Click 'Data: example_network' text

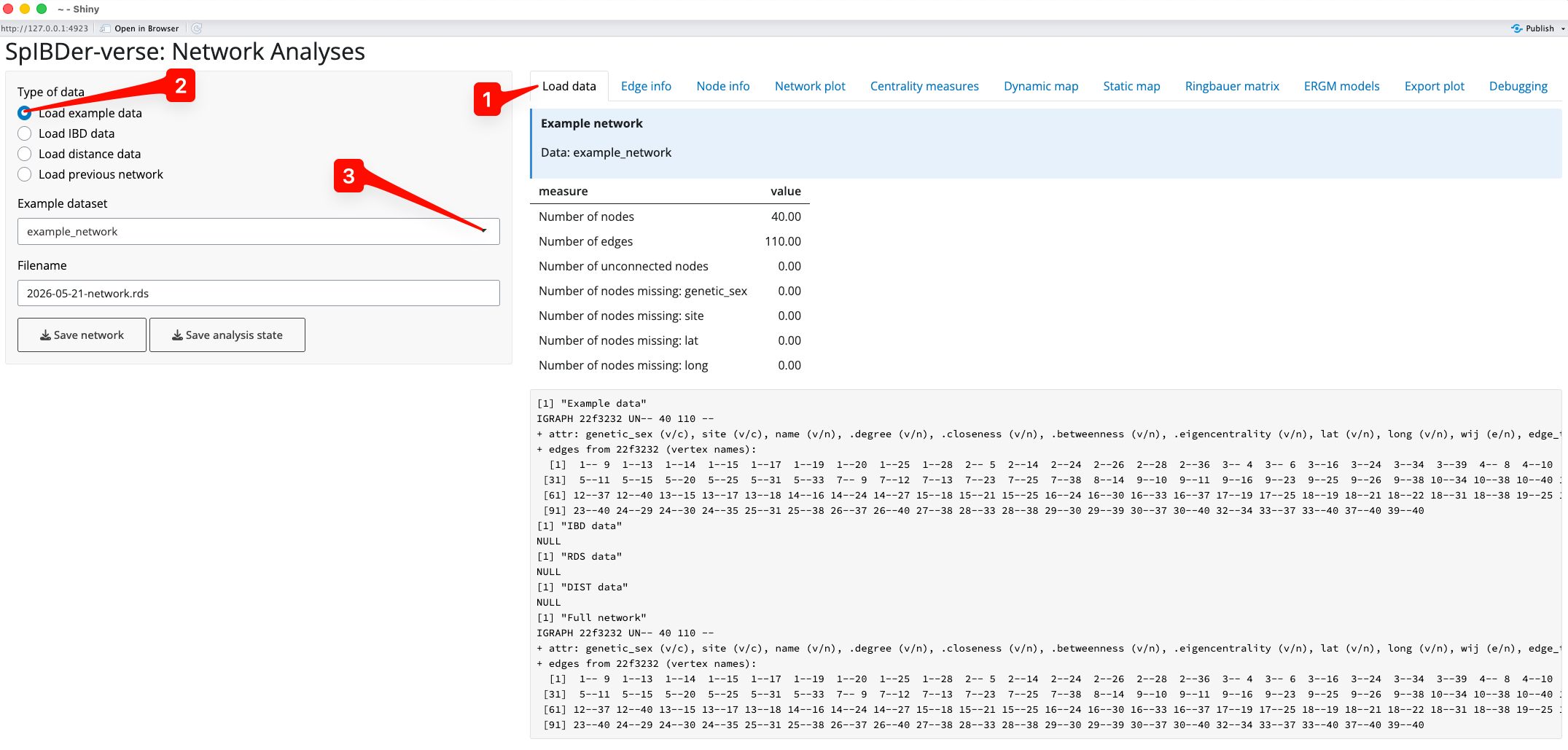click(606, 152)
